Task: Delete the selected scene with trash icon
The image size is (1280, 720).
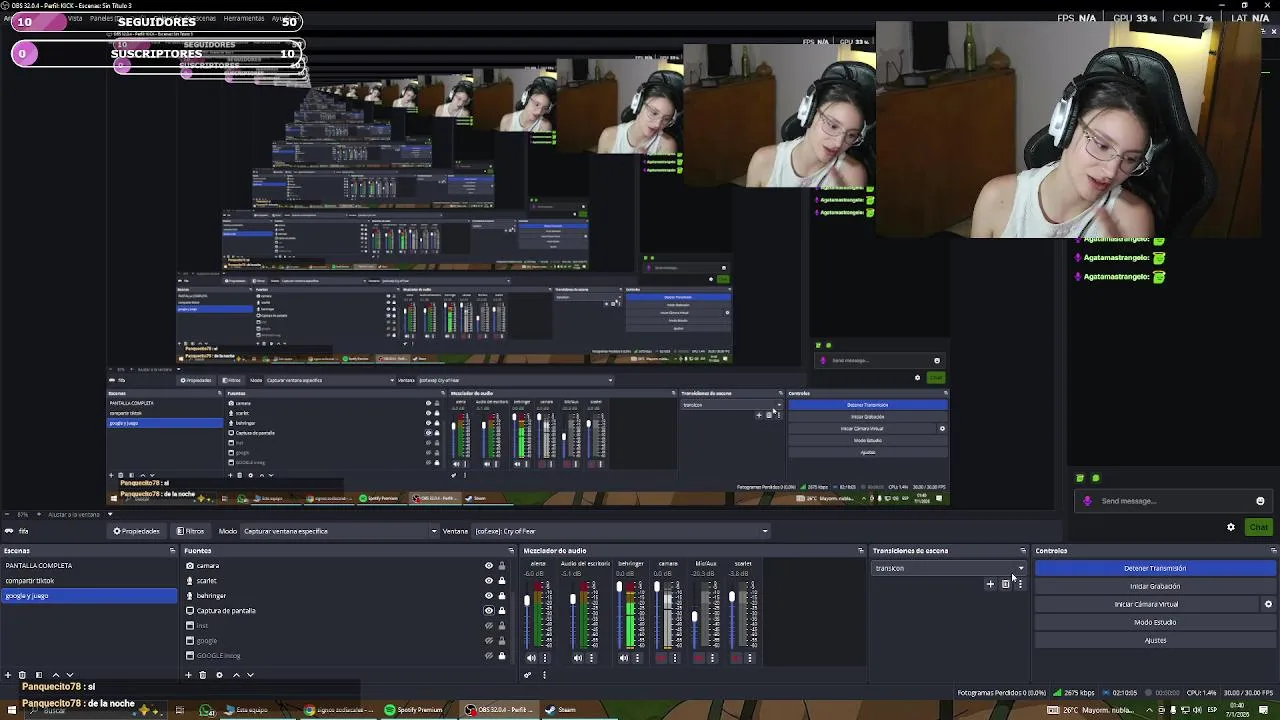Action: pos(22,675)
